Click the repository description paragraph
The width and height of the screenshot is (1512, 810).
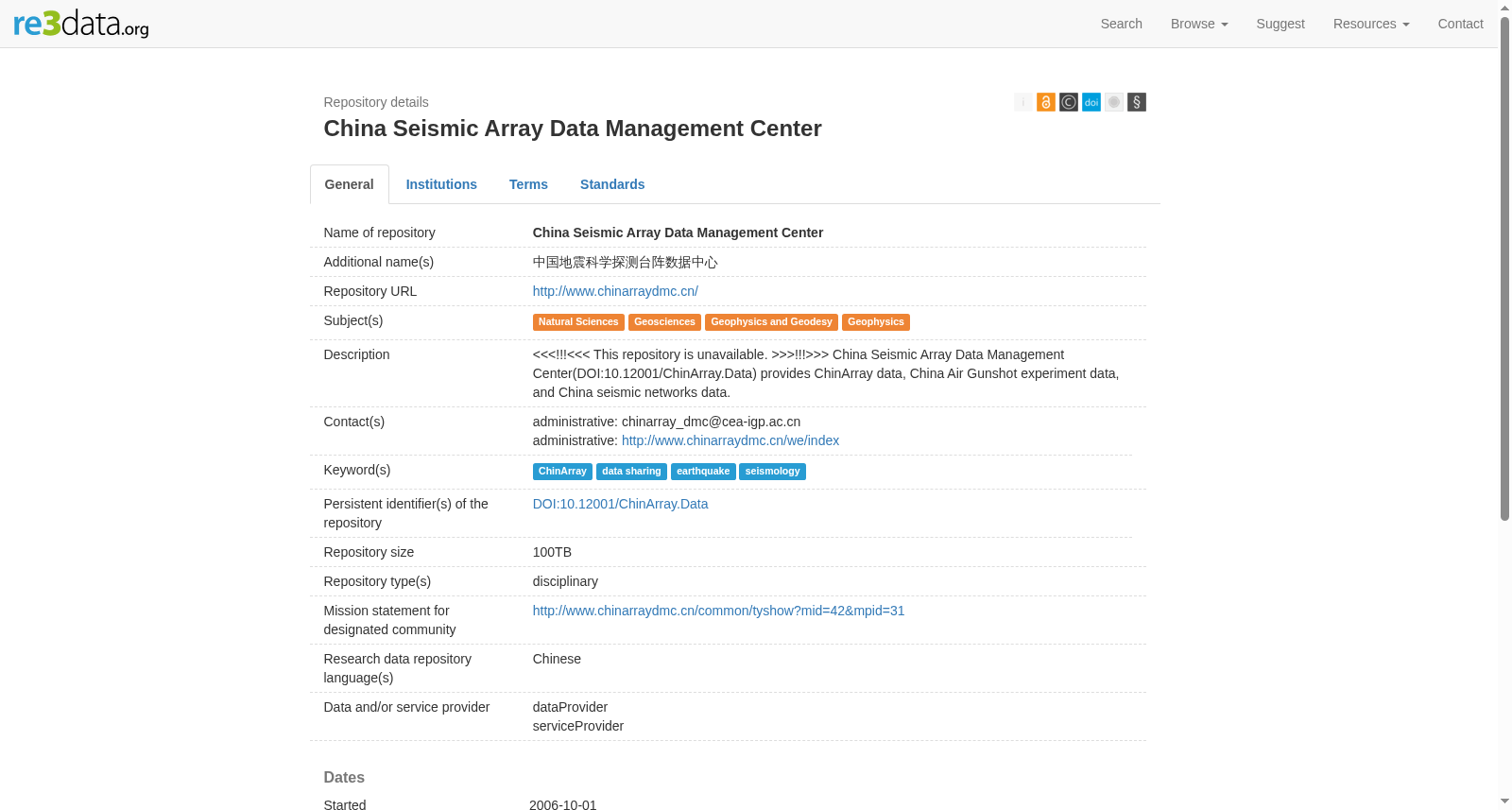click(x=828, y=373)
